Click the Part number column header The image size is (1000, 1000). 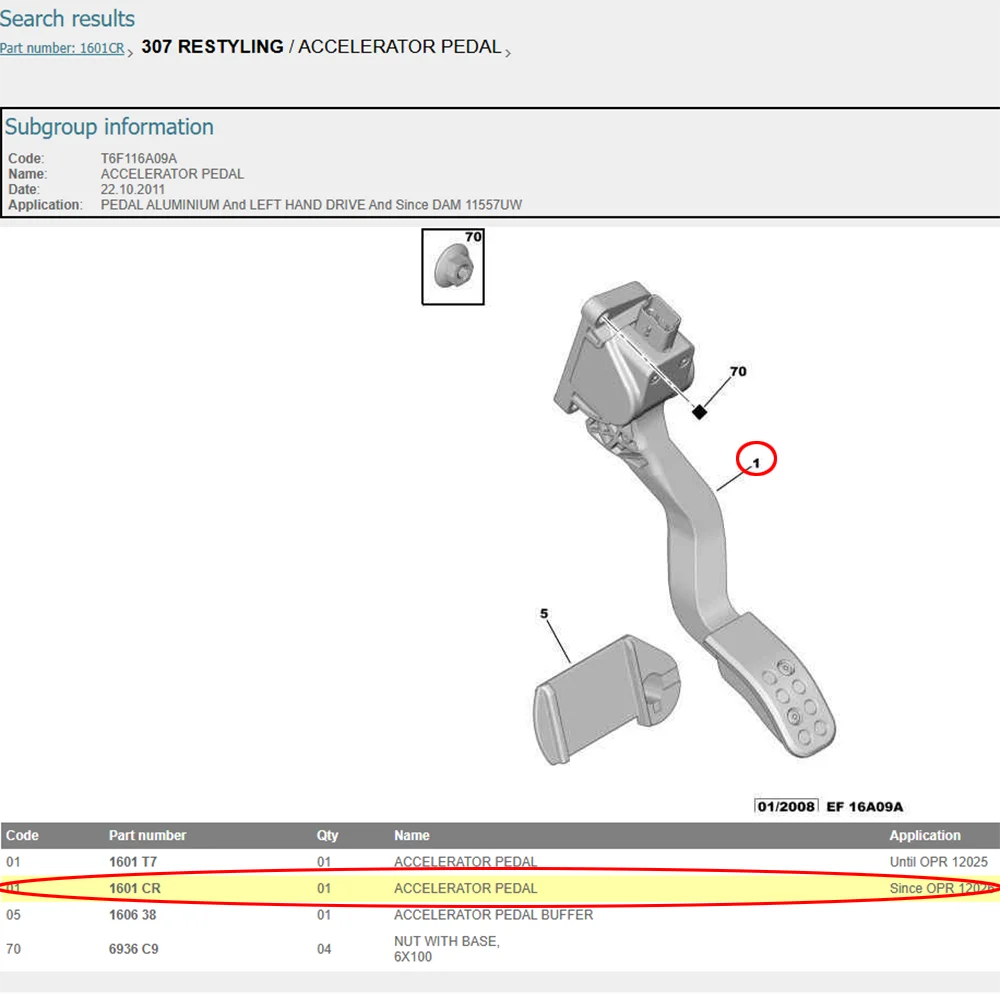[147, 835]
